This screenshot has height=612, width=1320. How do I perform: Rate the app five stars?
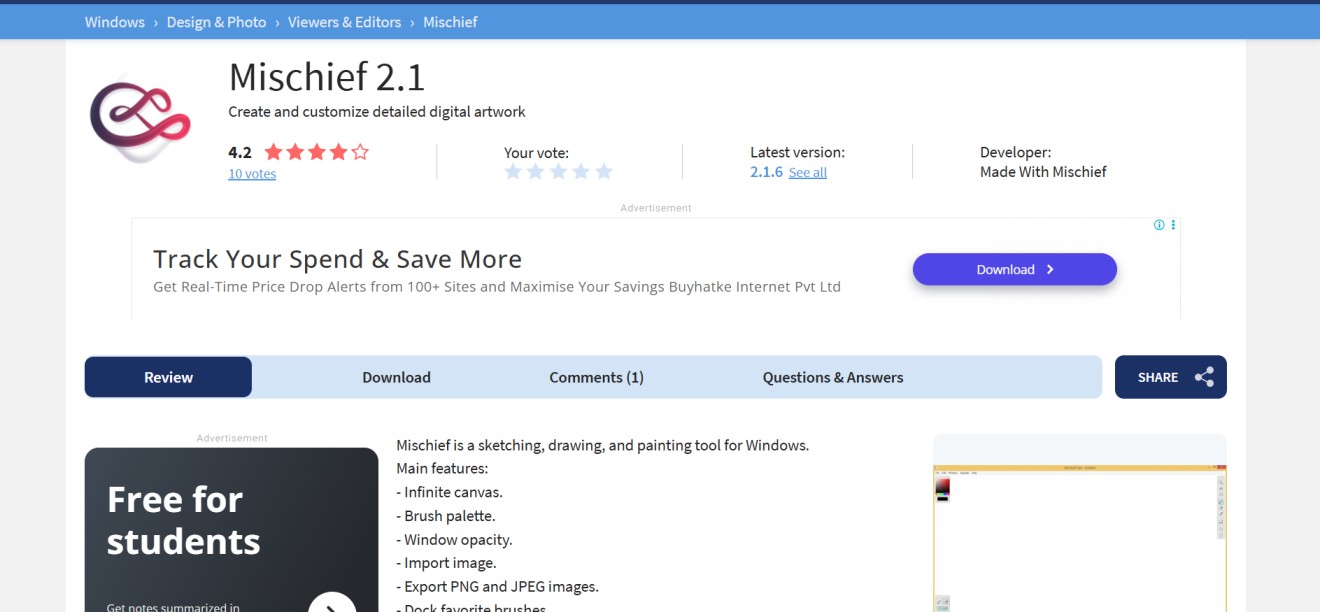click(x=604, y=172)
